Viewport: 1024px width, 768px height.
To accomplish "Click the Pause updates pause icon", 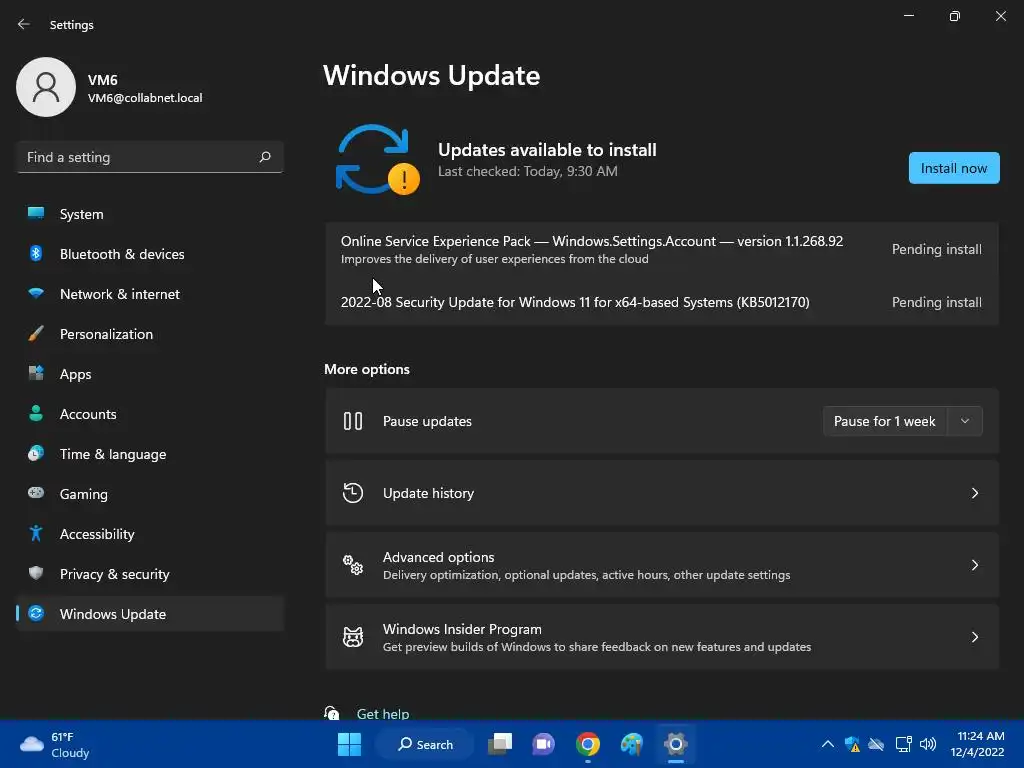I will point(353,421).
